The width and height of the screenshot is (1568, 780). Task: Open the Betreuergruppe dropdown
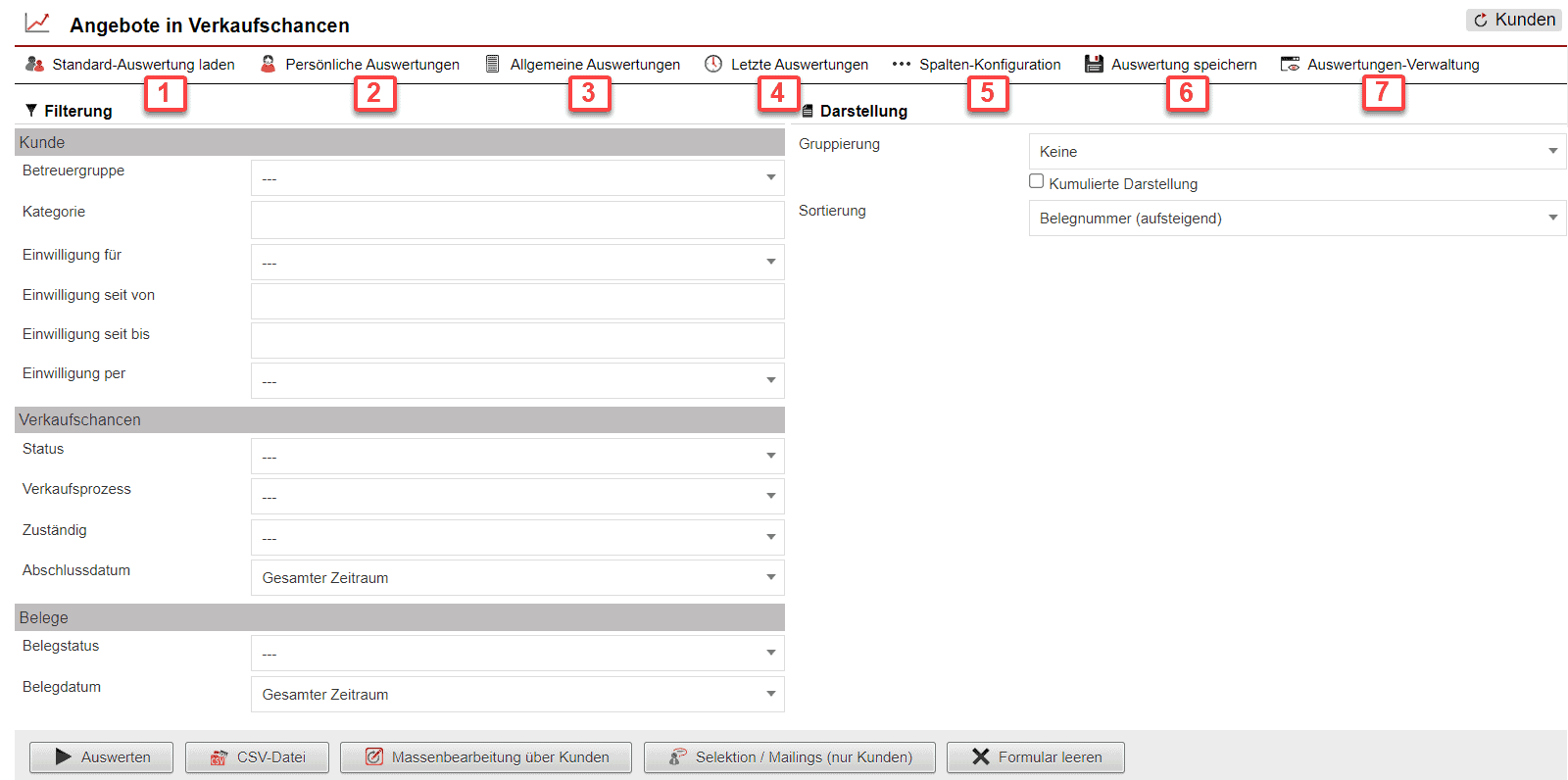pyautogui.click(x=517, y=178)
